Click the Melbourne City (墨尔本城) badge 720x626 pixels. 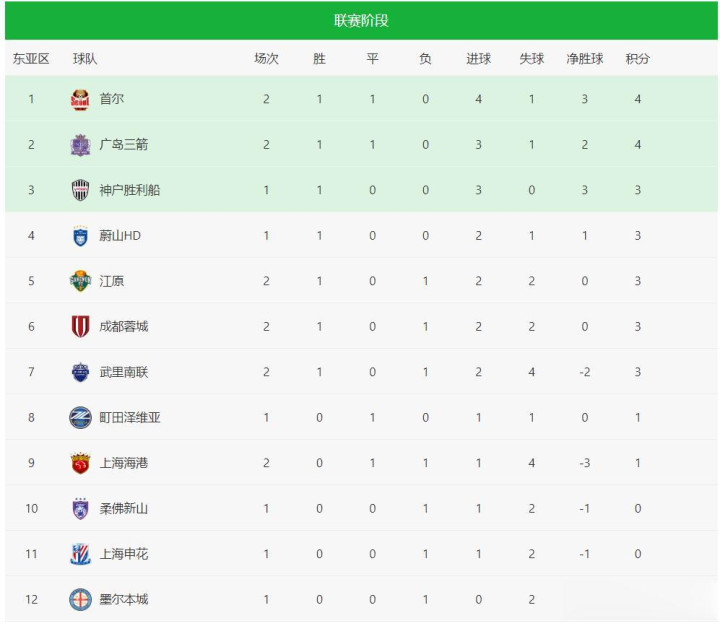pyautogui.click(x=80, y=600)
